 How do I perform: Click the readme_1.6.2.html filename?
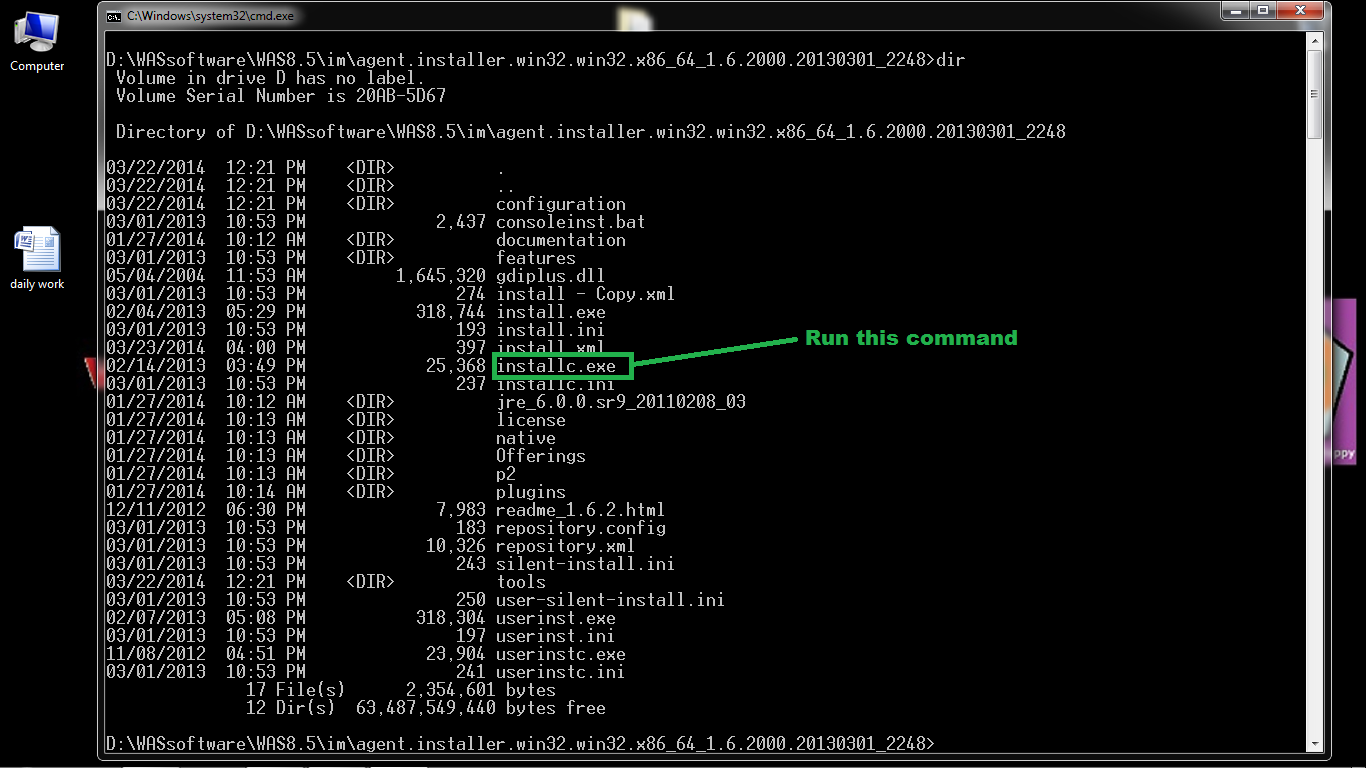tap(581, 510)
